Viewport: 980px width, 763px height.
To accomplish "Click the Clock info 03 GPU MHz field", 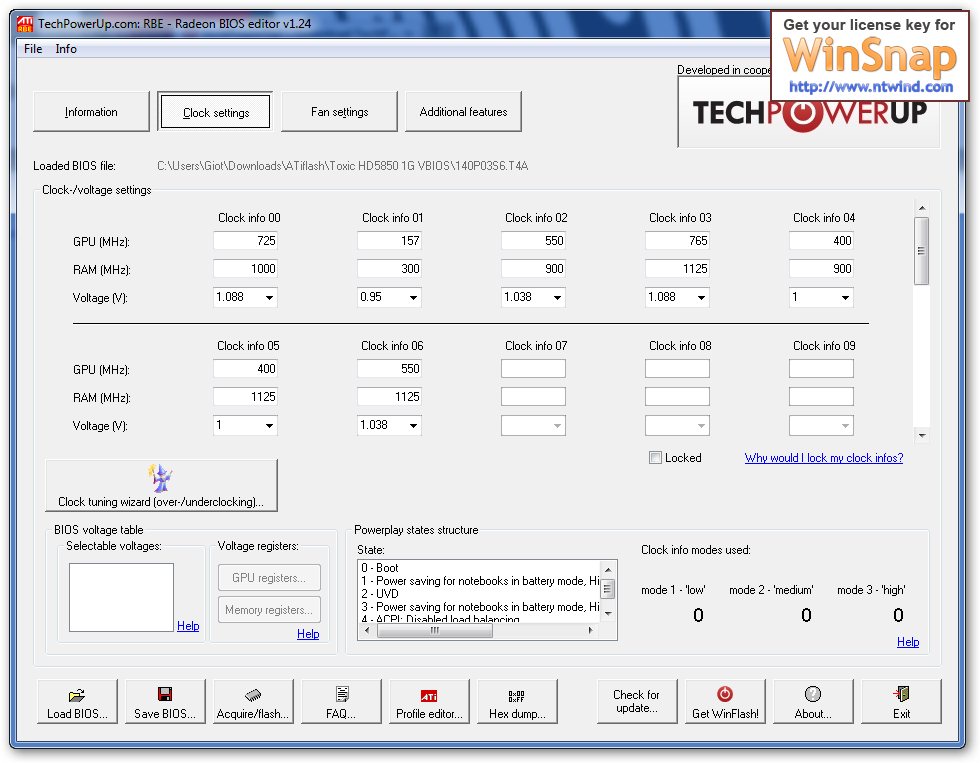I will coord(678,241).
